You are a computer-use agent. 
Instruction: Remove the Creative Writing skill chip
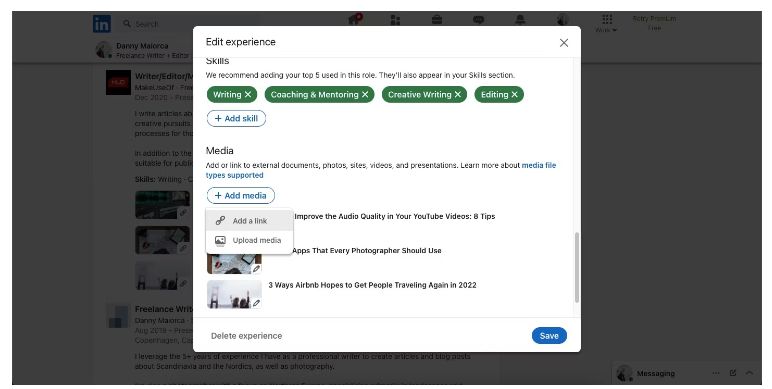point(457,95)
